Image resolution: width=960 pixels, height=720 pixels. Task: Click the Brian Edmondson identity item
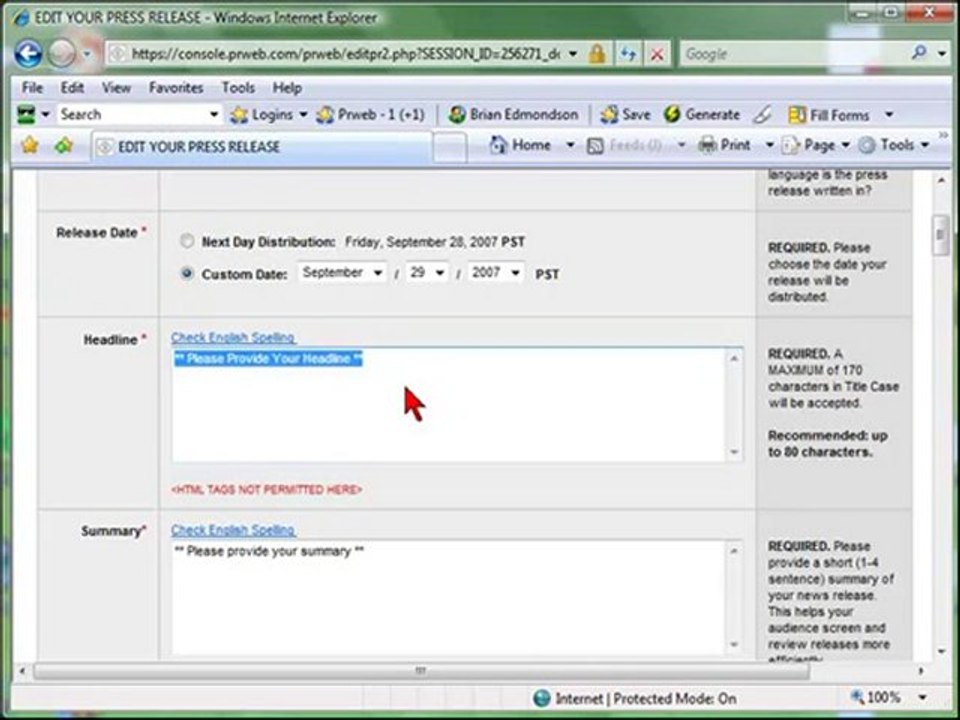(x=513, y=114)
